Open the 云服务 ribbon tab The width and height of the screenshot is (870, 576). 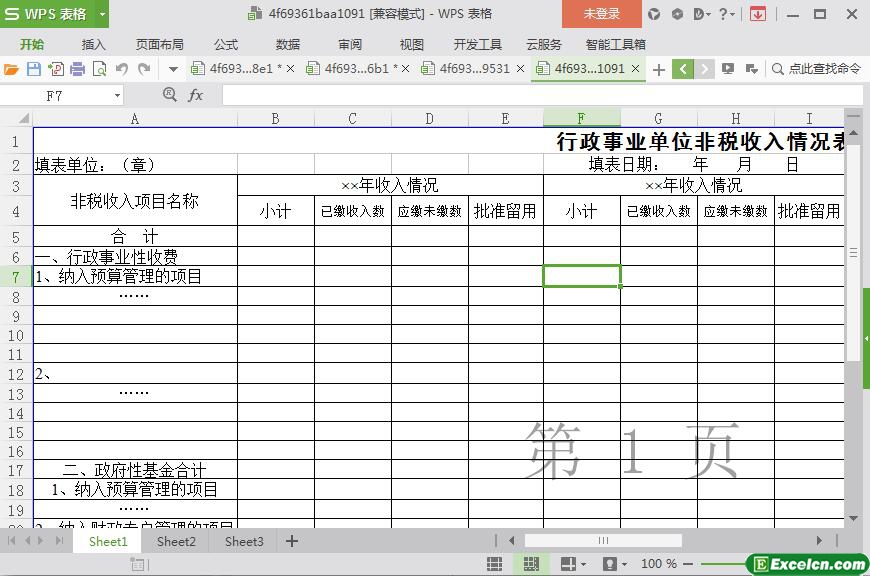[x=544, y=44]
